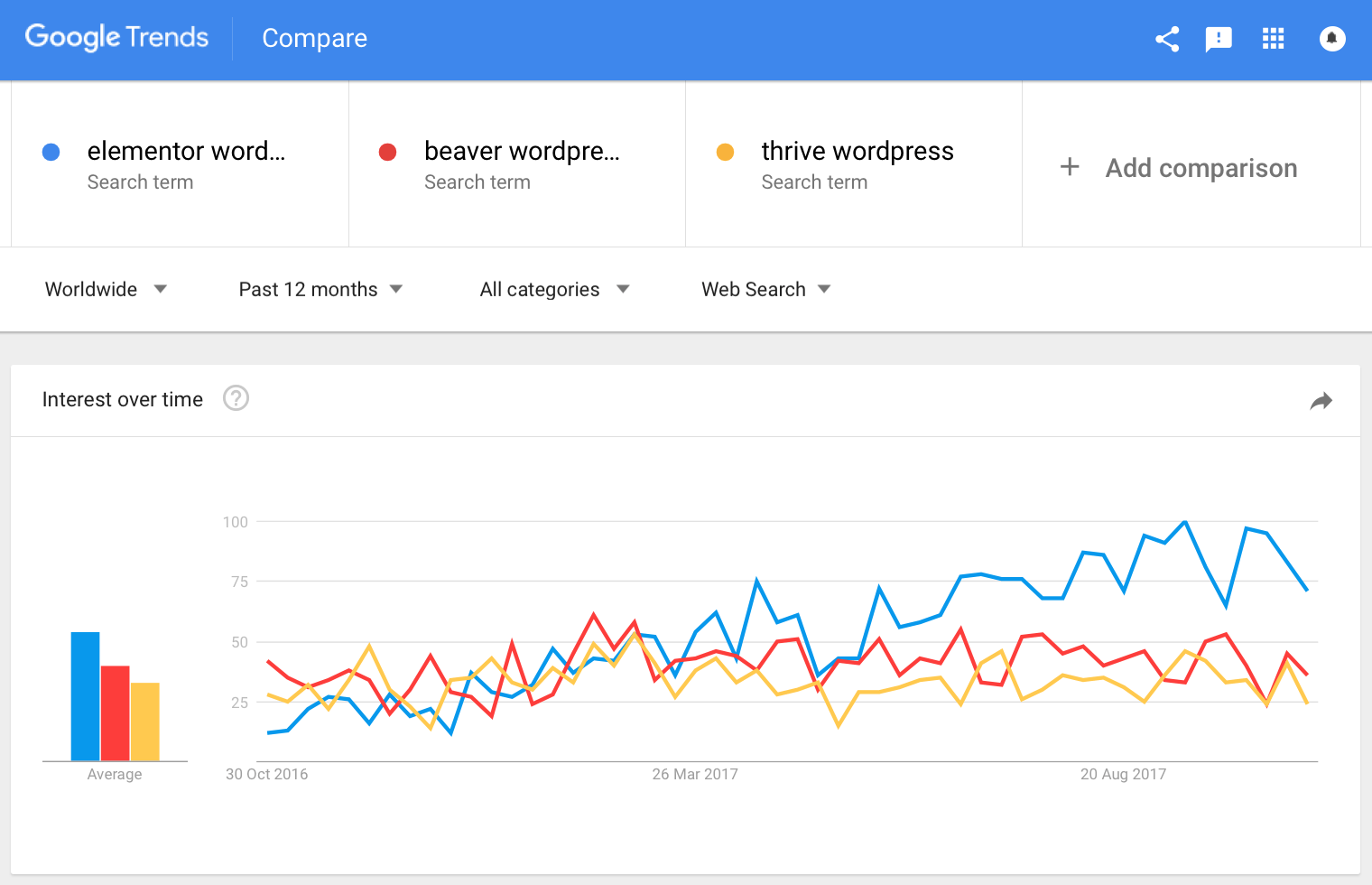This screenshot has height=885, width=1372.
Task: Click the red beaver color dot
Action: point(388,152)
